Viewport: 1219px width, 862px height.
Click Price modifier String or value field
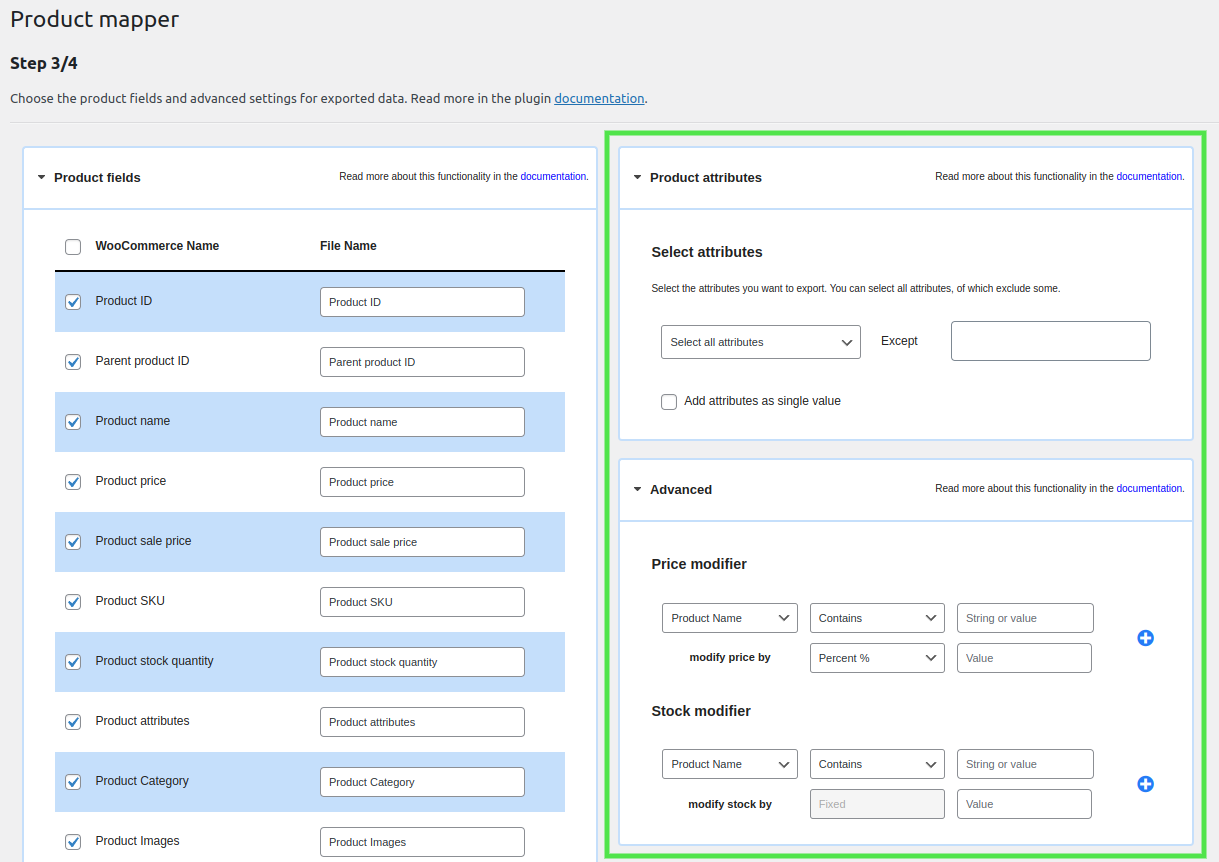click(1024, 618)
